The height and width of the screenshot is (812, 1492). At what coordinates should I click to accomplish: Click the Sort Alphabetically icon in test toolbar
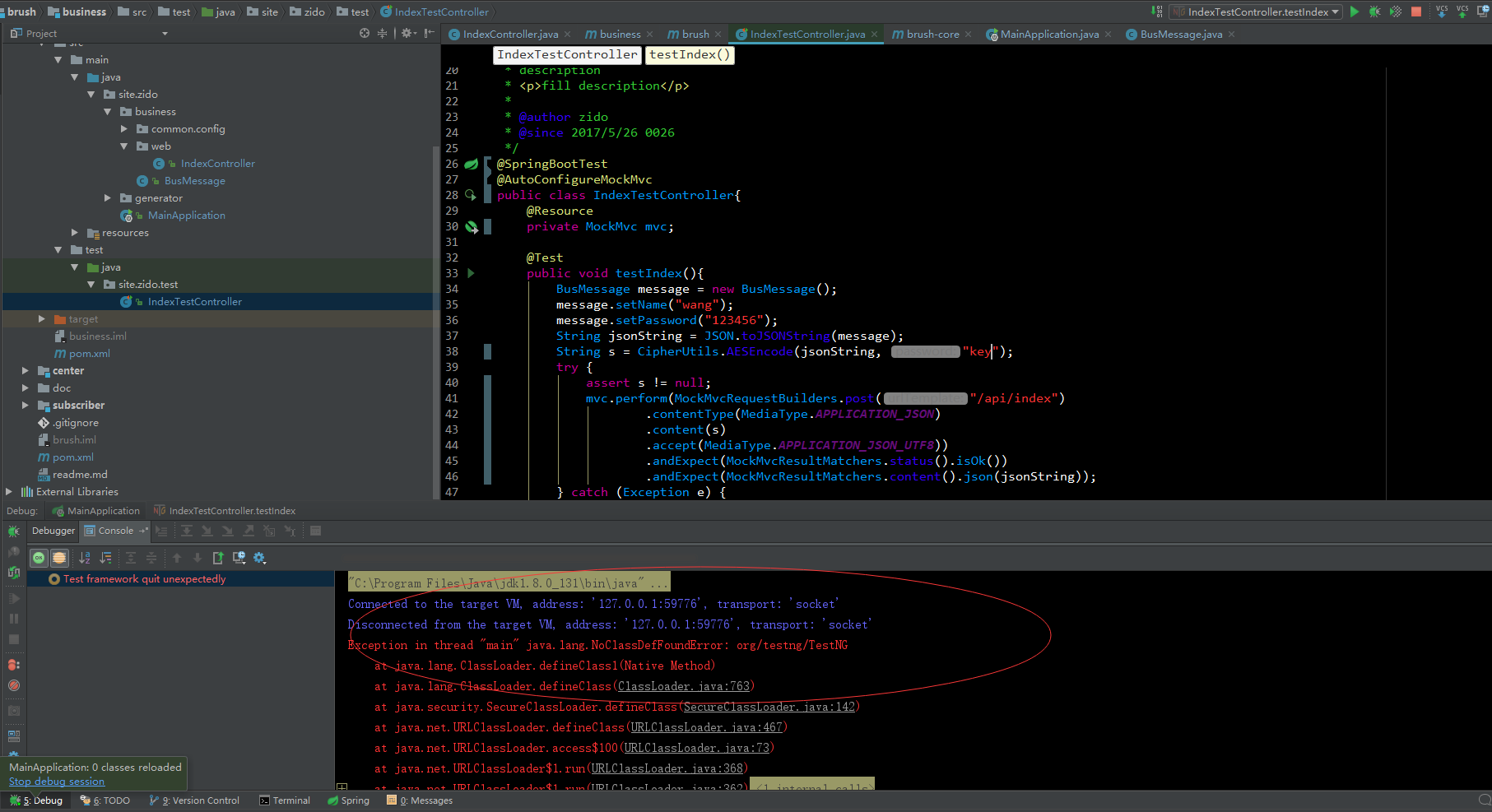tap(84, 558)
